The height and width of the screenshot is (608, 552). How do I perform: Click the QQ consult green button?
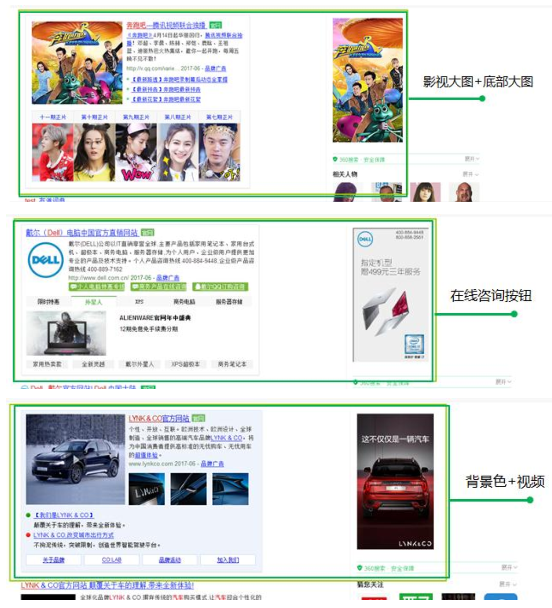221,287
